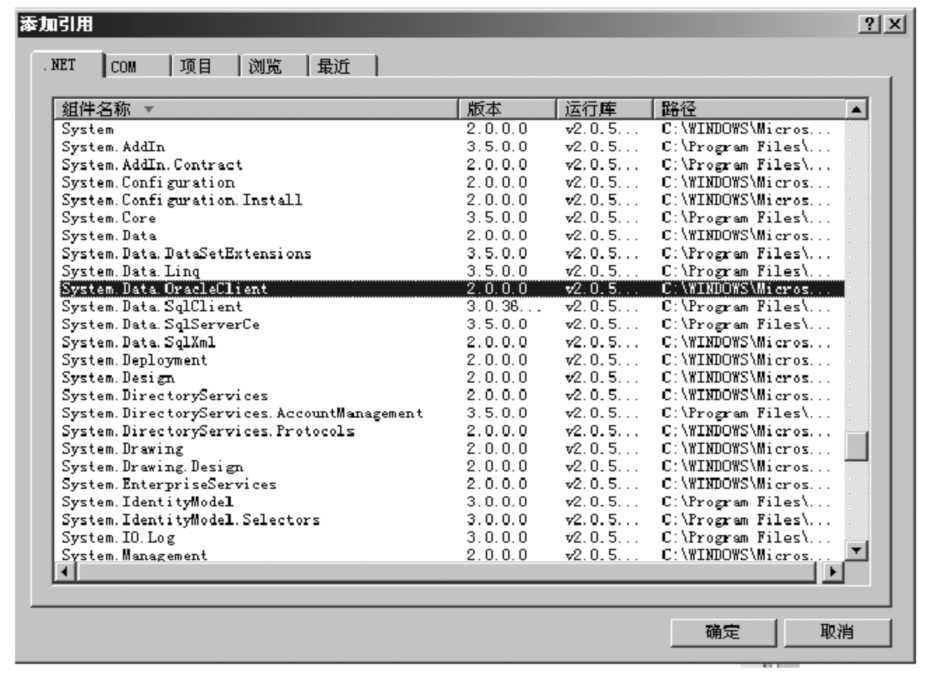
Task: Select the System.DirectoryServices row
Action: coord(452,395)
